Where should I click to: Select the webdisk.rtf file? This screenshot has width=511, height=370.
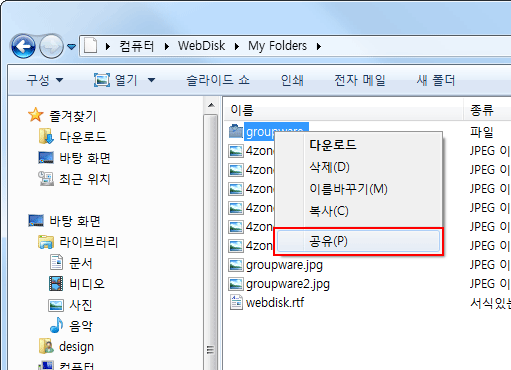pyautogui.click(x=275, y=303)
